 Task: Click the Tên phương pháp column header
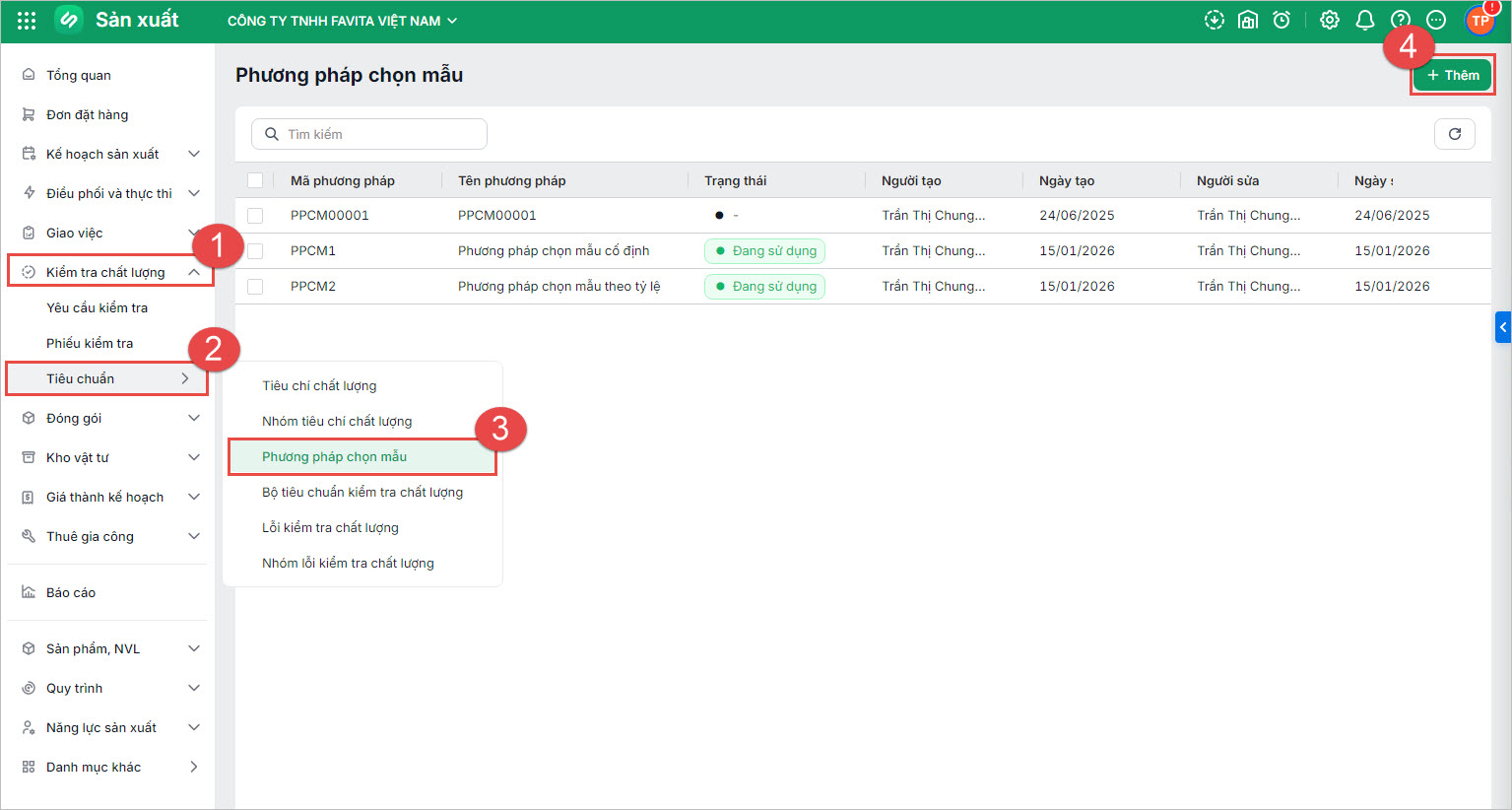(x=512, y=180)
